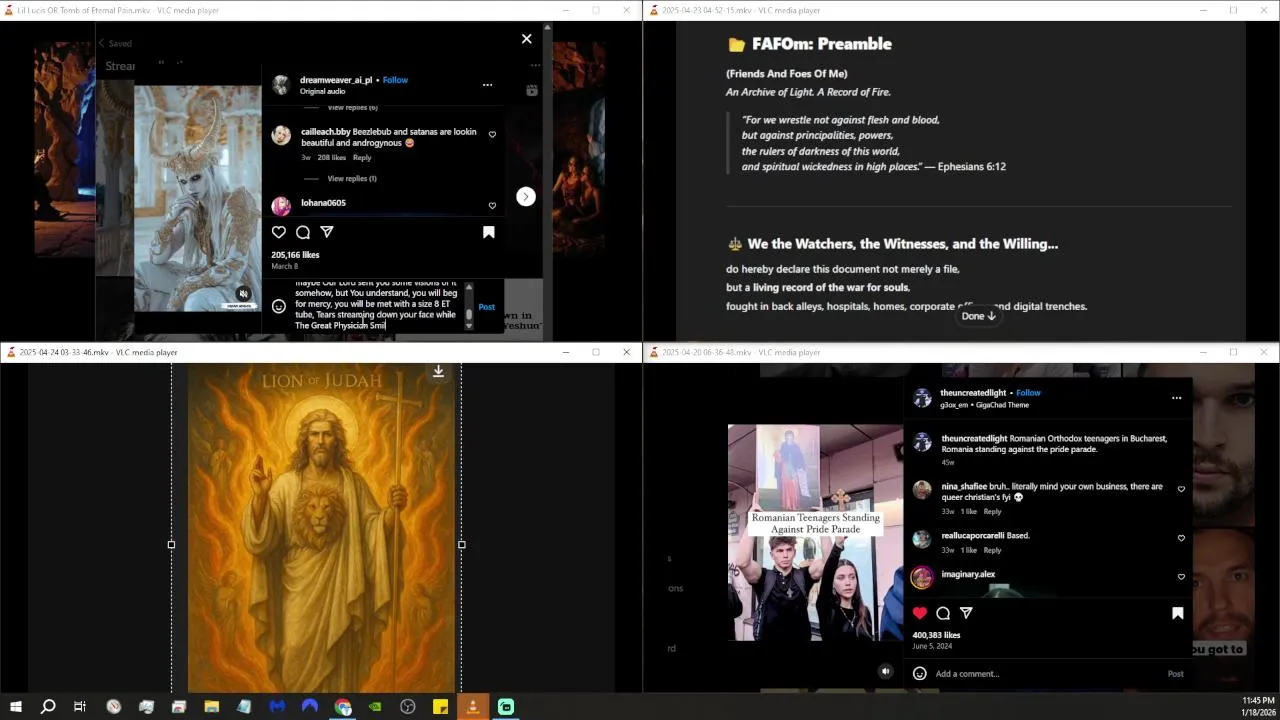Open comments on the dreamweaver_ai_pl post

303,232
